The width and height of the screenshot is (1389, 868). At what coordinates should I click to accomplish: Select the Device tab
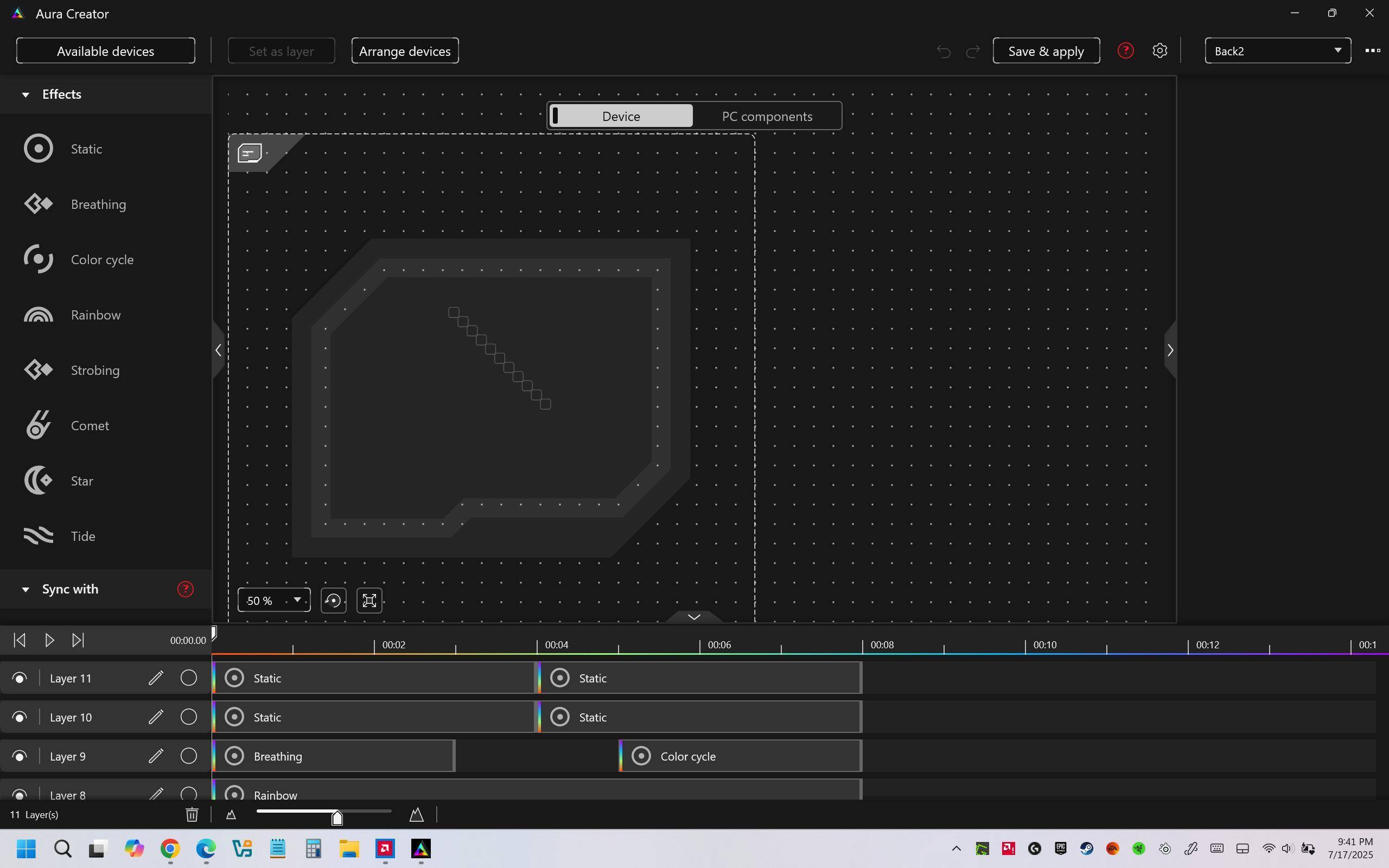(x=621, y=116)
